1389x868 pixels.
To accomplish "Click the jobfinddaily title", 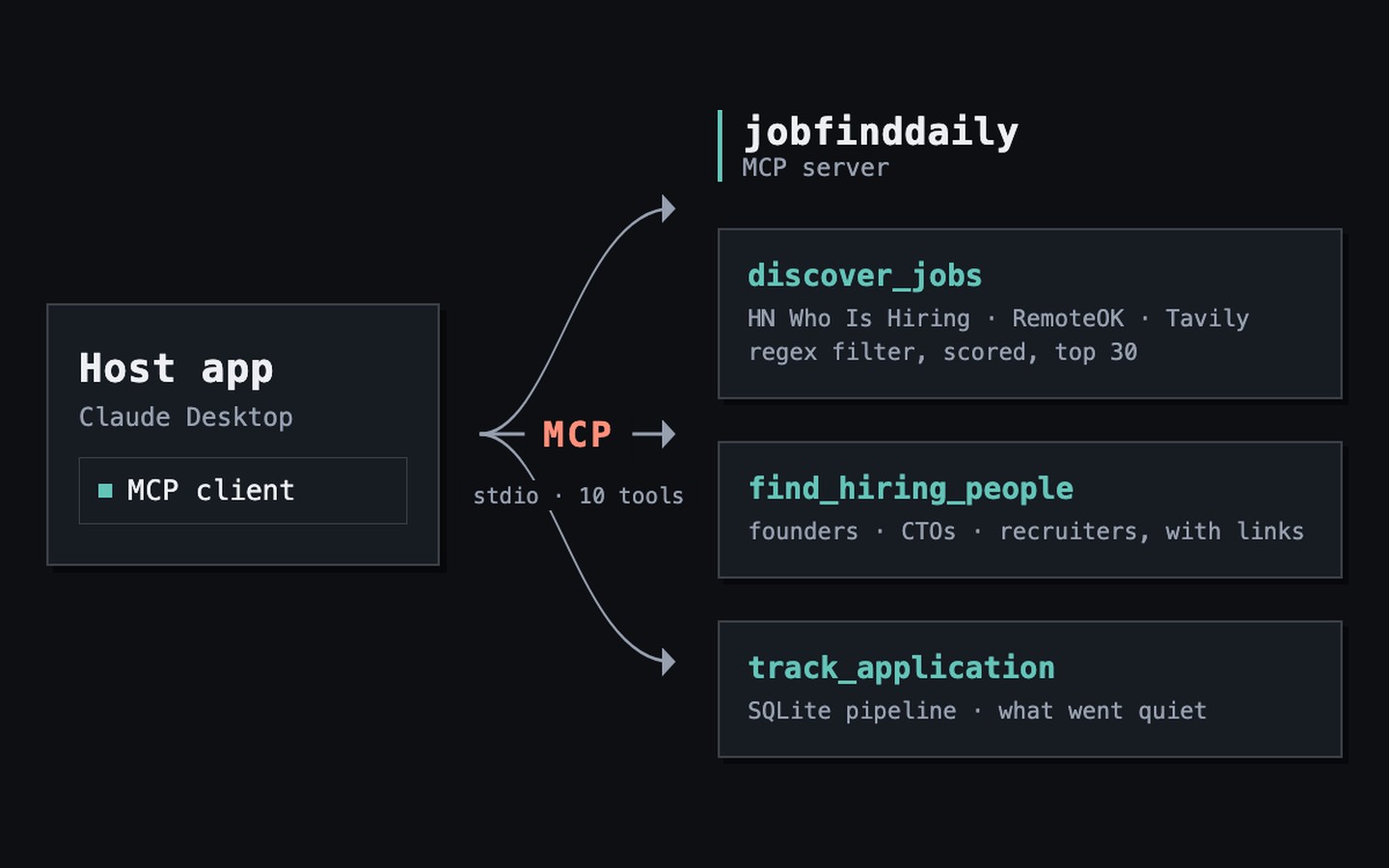I will click(881, 132).
